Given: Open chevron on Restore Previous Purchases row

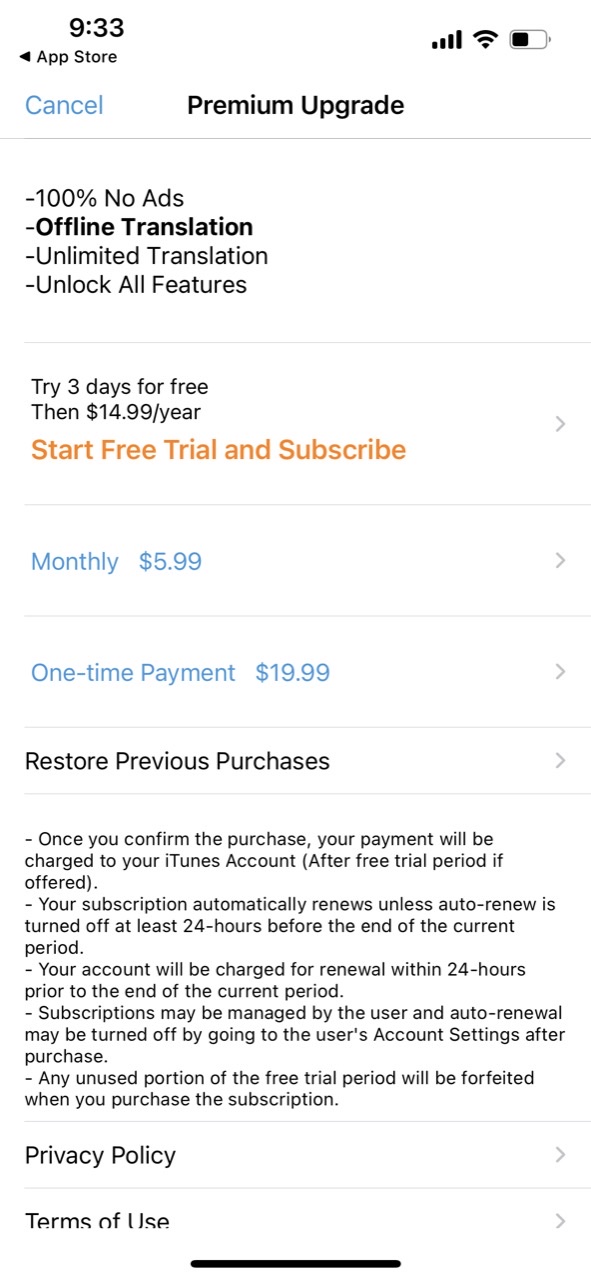Looking at the screenshot, I should 560,761.
